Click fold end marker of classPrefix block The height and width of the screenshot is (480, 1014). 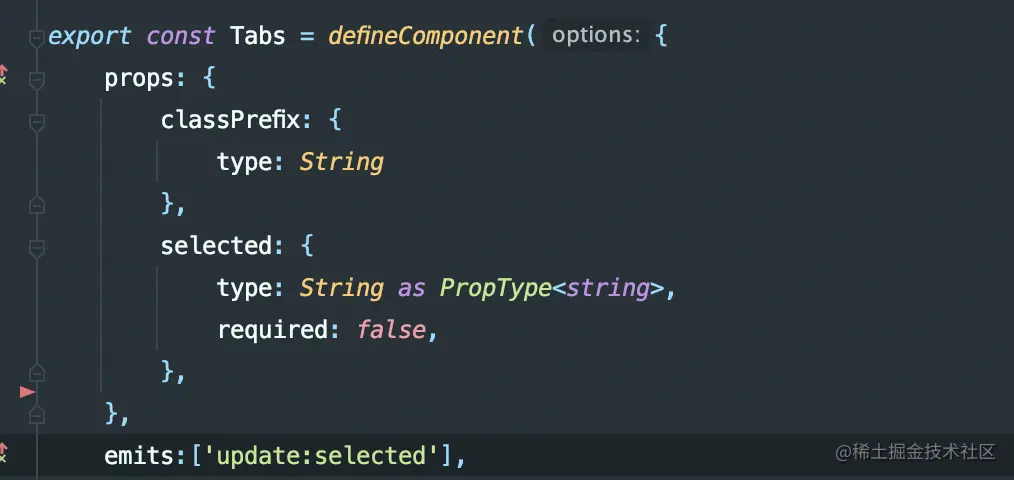coord(37,205)
